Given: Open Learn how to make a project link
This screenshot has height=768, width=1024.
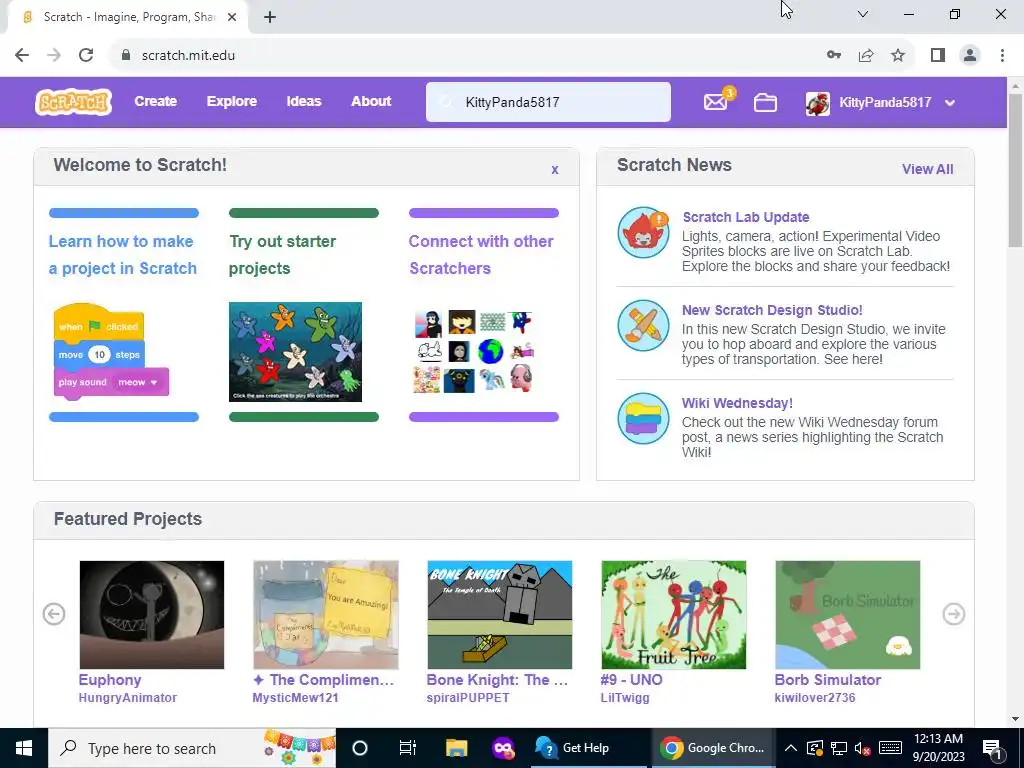Looking at the screenshot, I should (123, 255).
